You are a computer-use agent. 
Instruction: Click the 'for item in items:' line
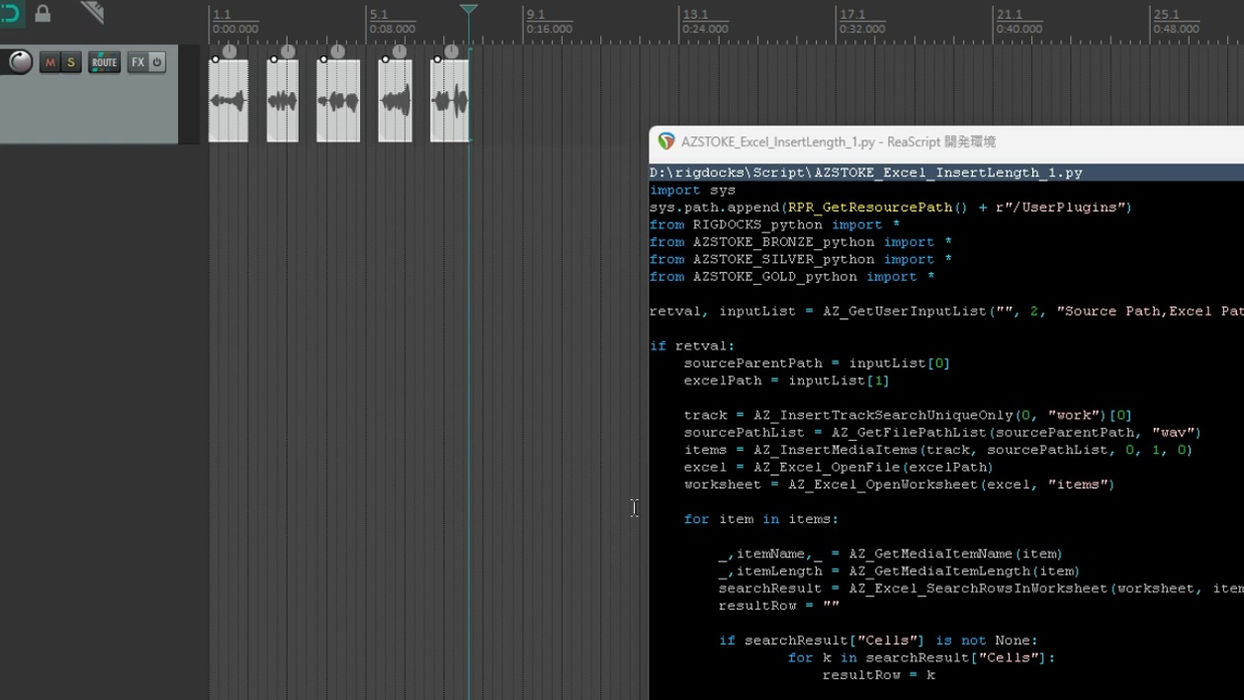[x=761, y=519]
